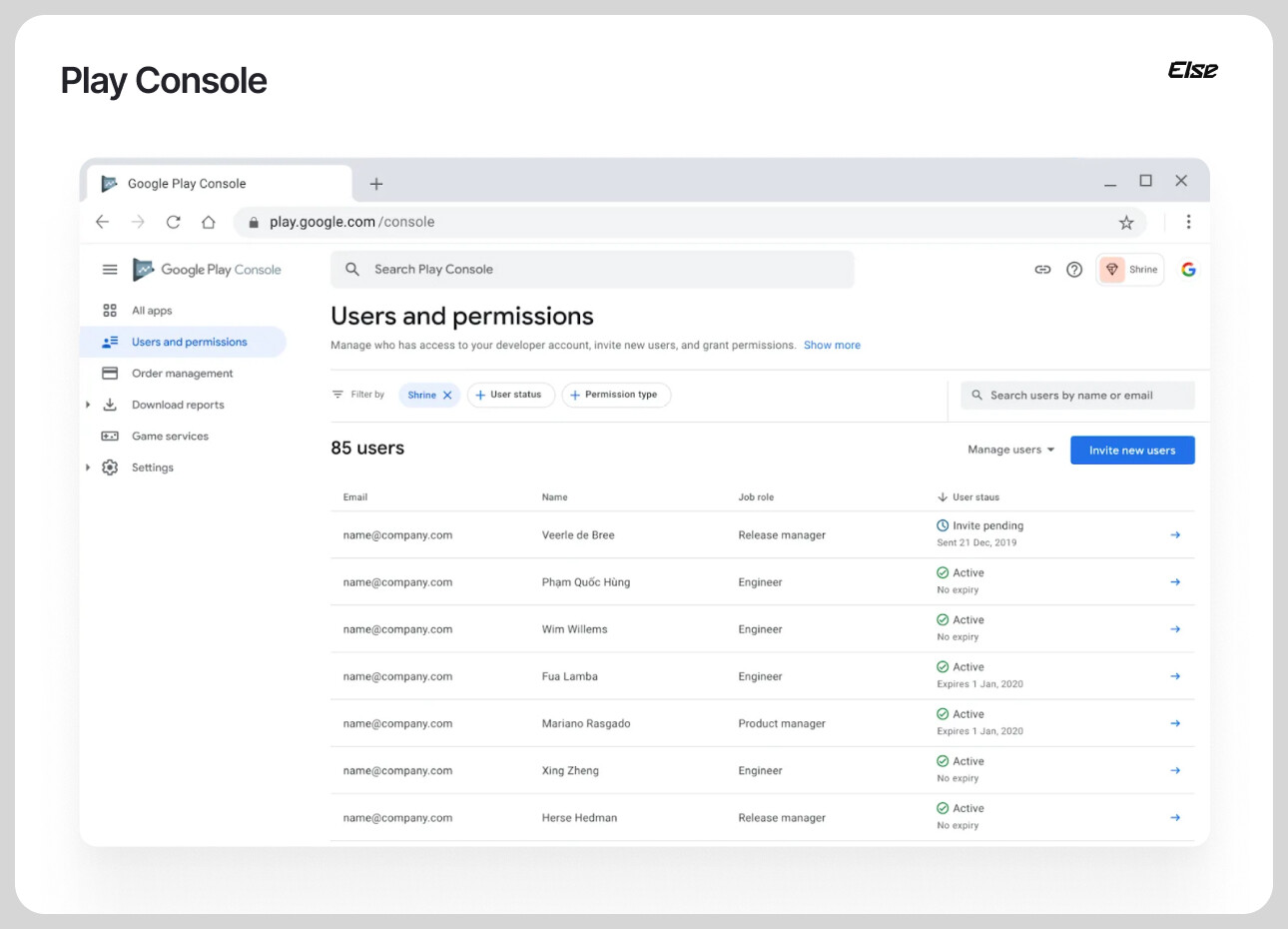Open the Manage users dropdown
The height and width of the screenshot is (929, 1288).
[1010, 451]
